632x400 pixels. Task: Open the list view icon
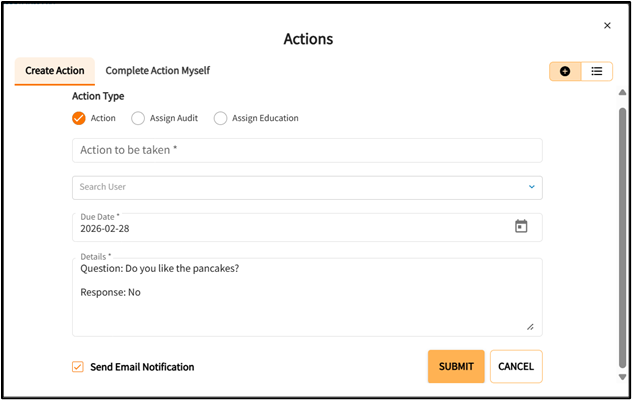pyautogui.click(x=596, y=72)
